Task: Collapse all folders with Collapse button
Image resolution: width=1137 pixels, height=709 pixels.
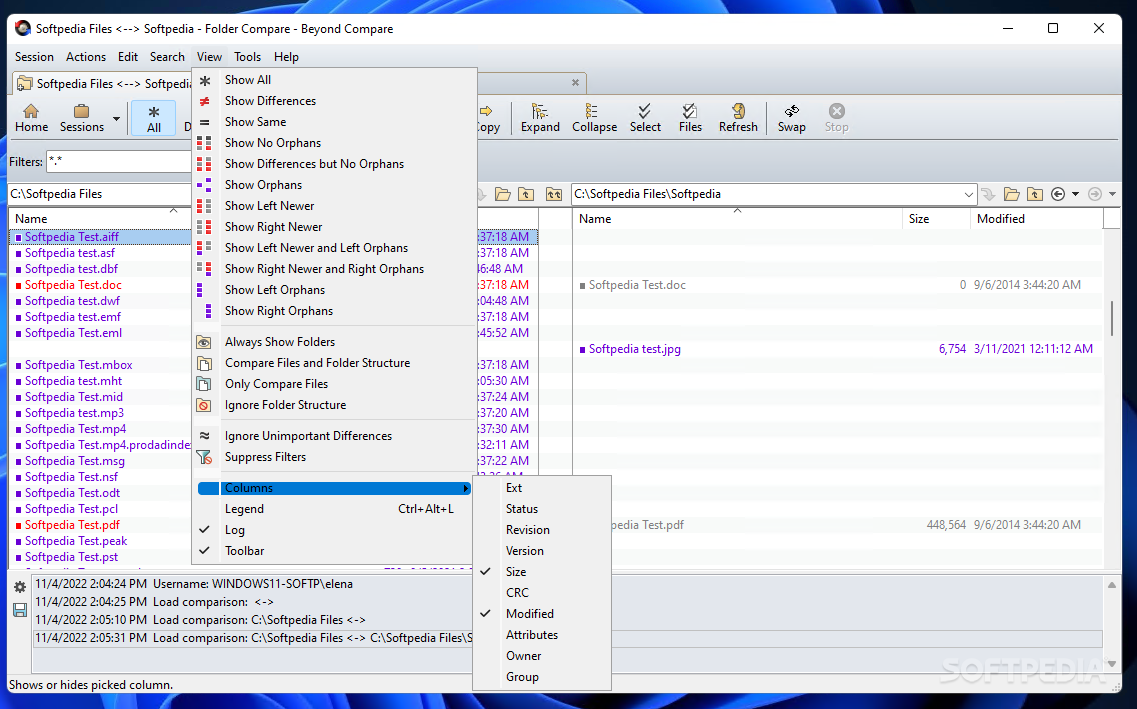Action: pos(594,118)
